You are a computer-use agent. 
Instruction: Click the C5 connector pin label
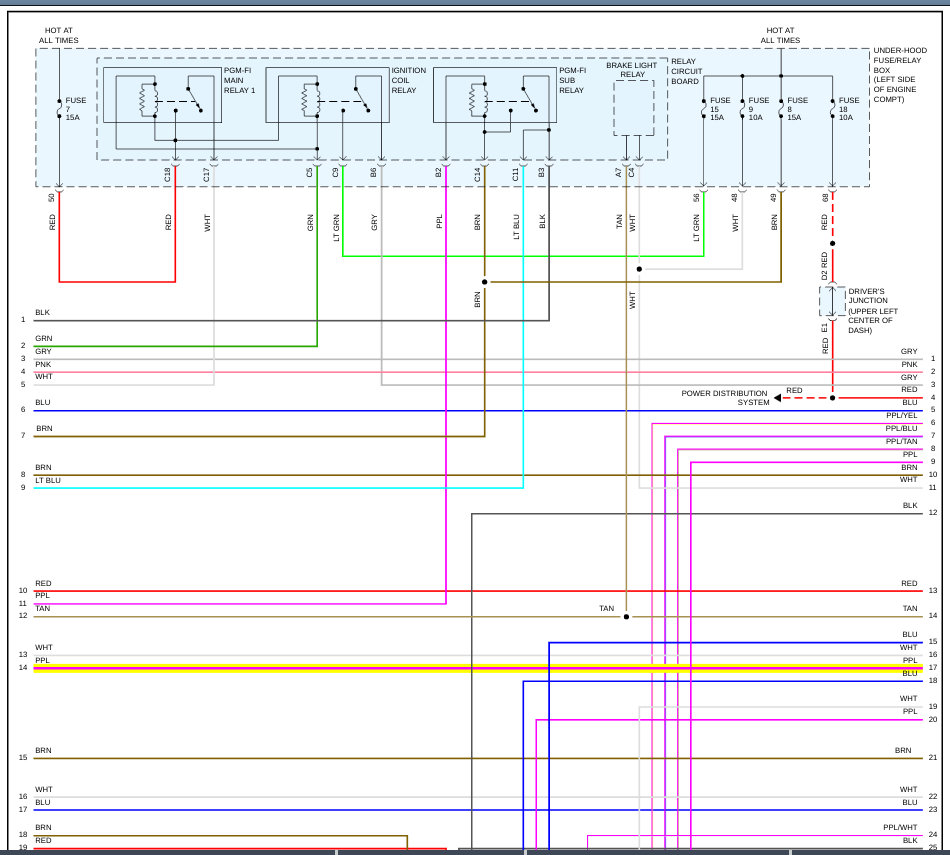tap(310, 173)
